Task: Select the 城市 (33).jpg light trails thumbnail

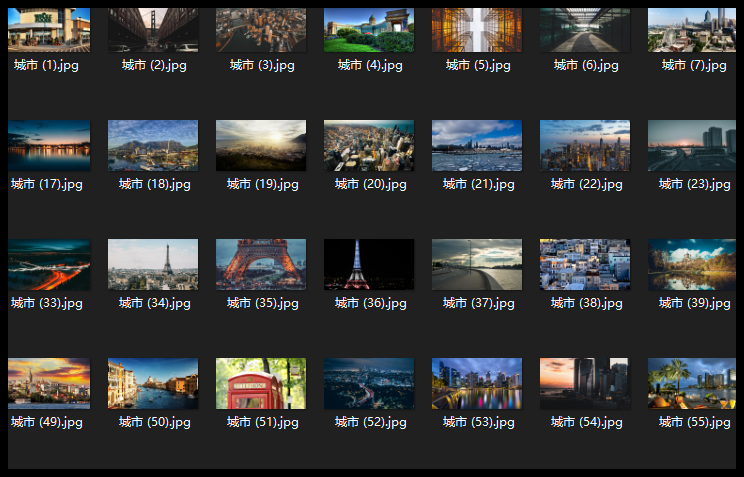Action: click(49, 264)
